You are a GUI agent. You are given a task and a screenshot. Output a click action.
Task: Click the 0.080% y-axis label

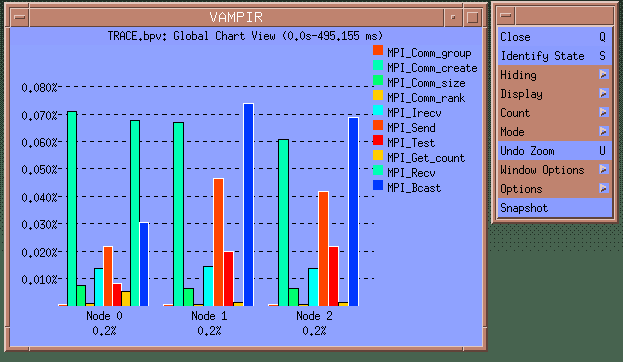pyautogui.click(x=39, y=87)
